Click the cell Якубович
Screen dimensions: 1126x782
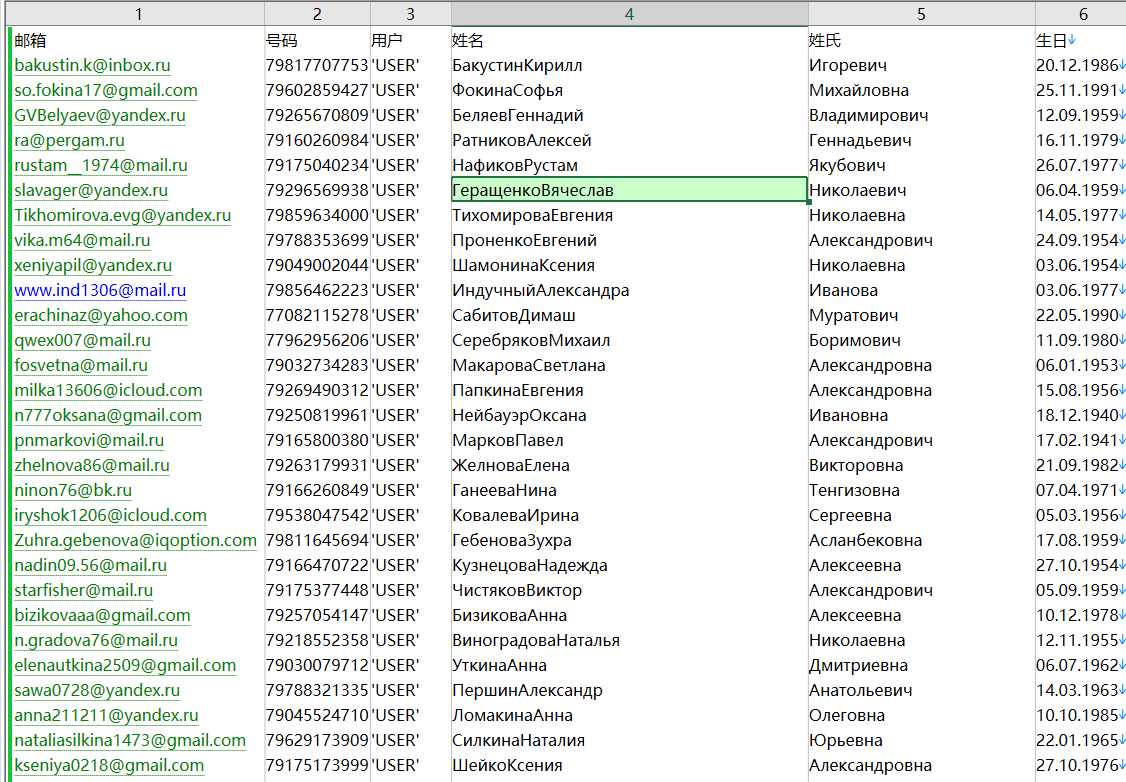pos(921,165)
